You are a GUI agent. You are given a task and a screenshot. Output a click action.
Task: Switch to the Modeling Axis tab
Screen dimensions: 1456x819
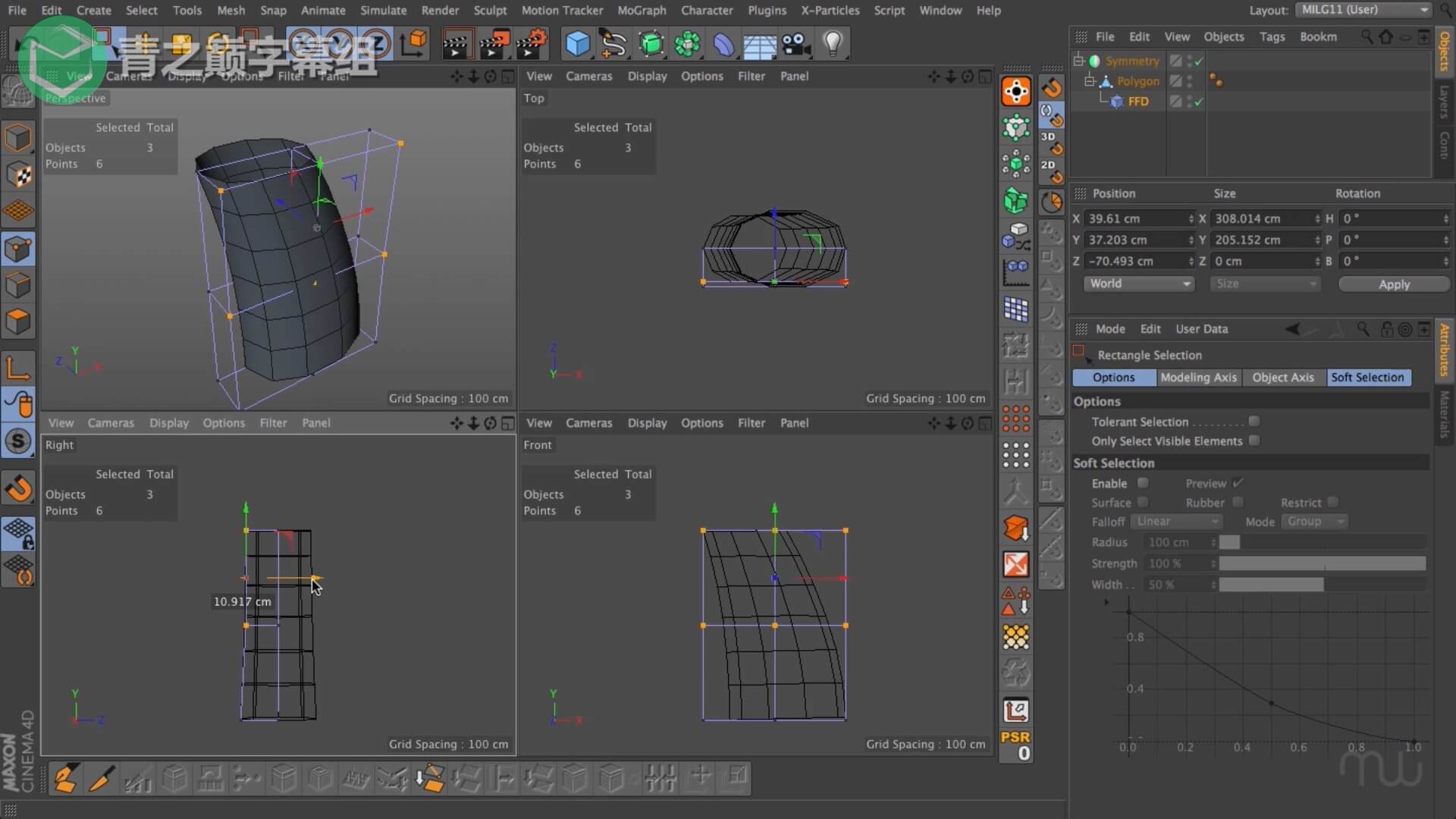tap(1198, 378)
